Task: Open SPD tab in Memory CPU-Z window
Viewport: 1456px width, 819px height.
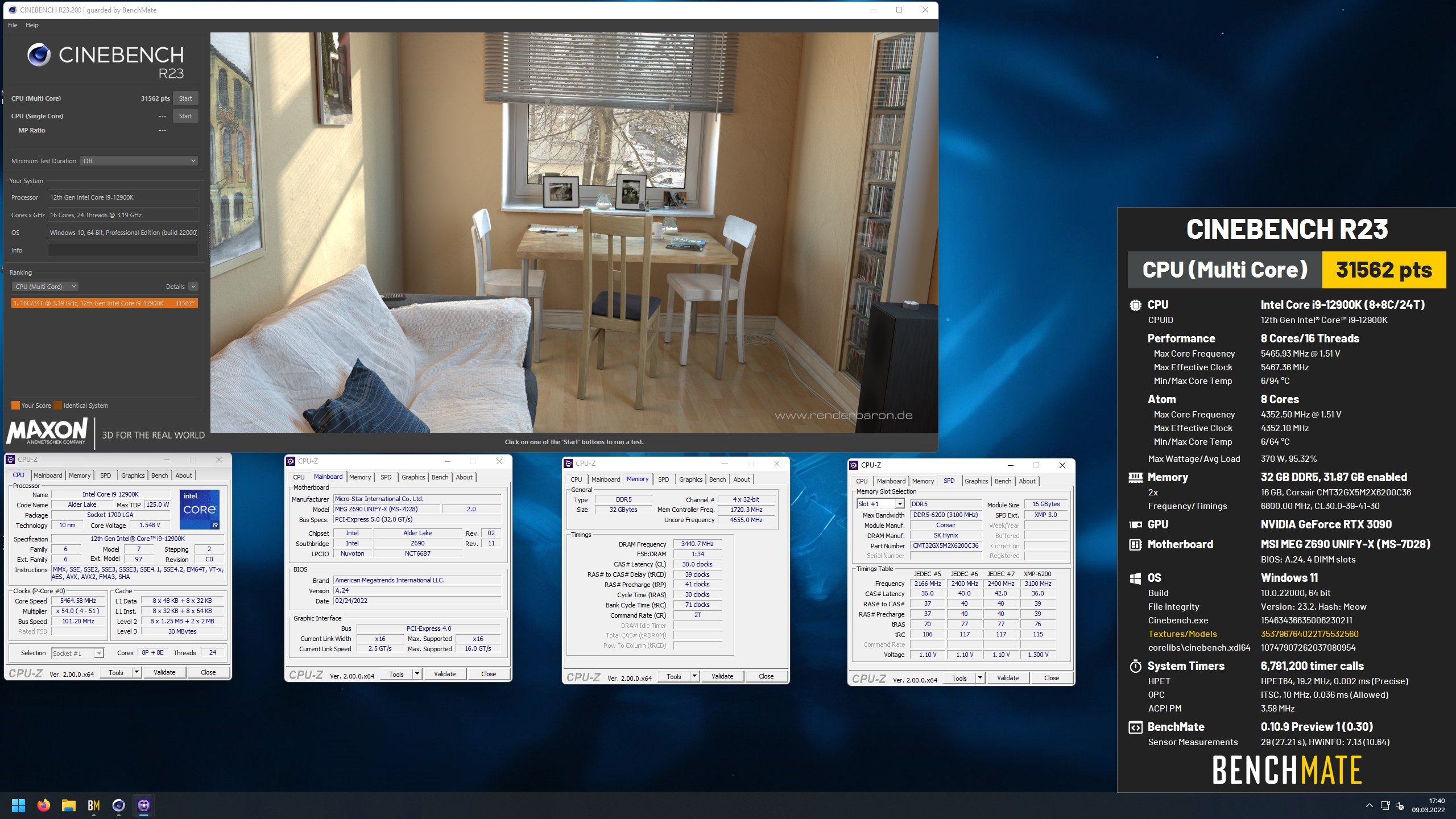Action: pyautogui.click(x=663, y=479)
